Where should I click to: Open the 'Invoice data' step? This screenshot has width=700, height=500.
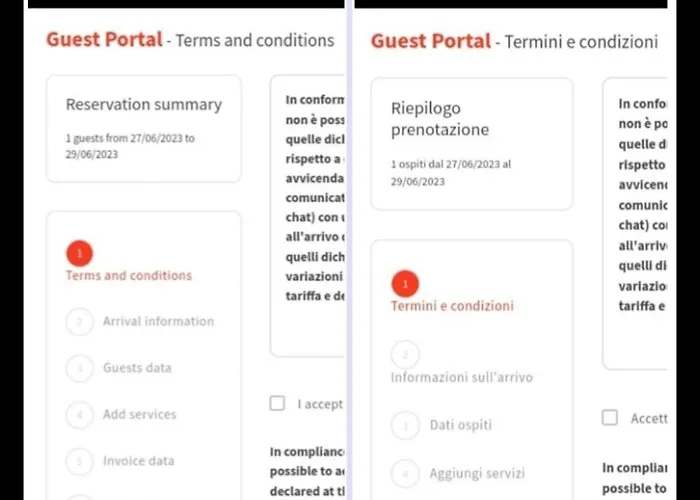138,461
